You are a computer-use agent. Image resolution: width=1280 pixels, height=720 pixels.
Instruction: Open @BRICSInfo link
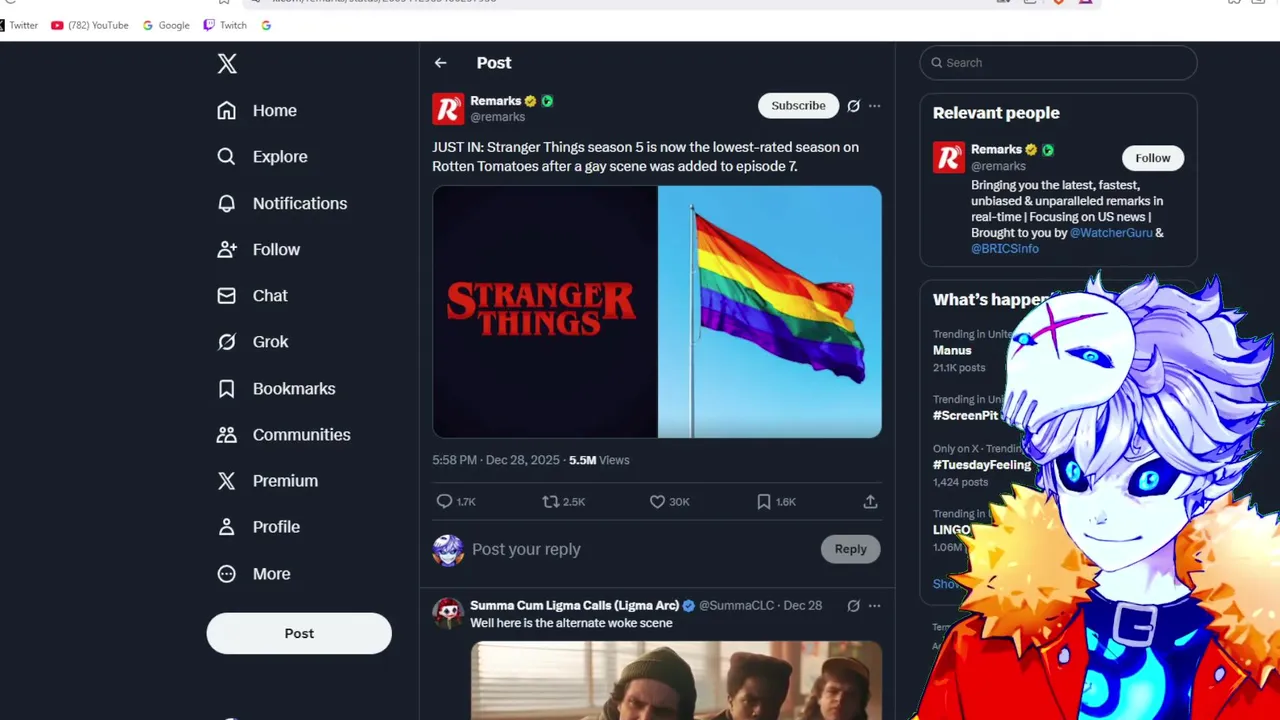(x=1005, y=249)
